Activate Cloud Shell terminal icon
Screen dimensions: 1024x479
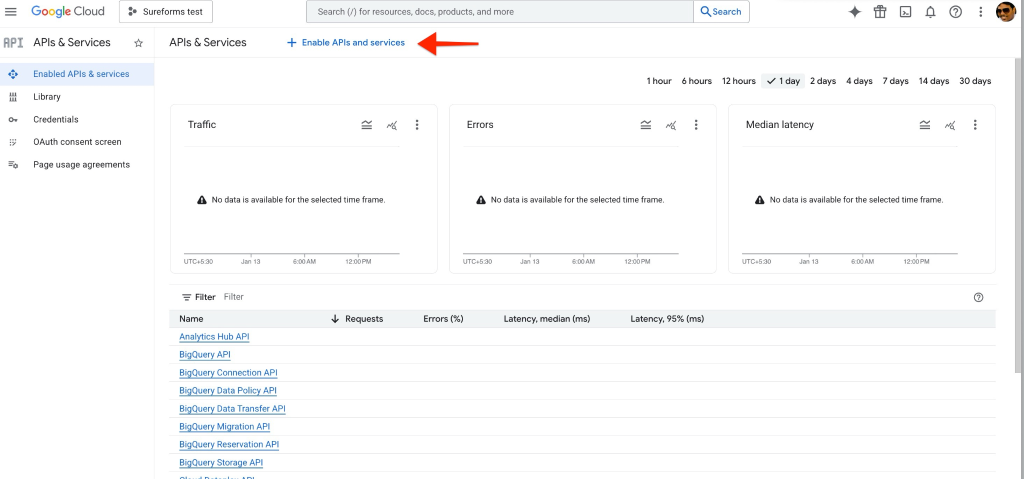(905, 12)
